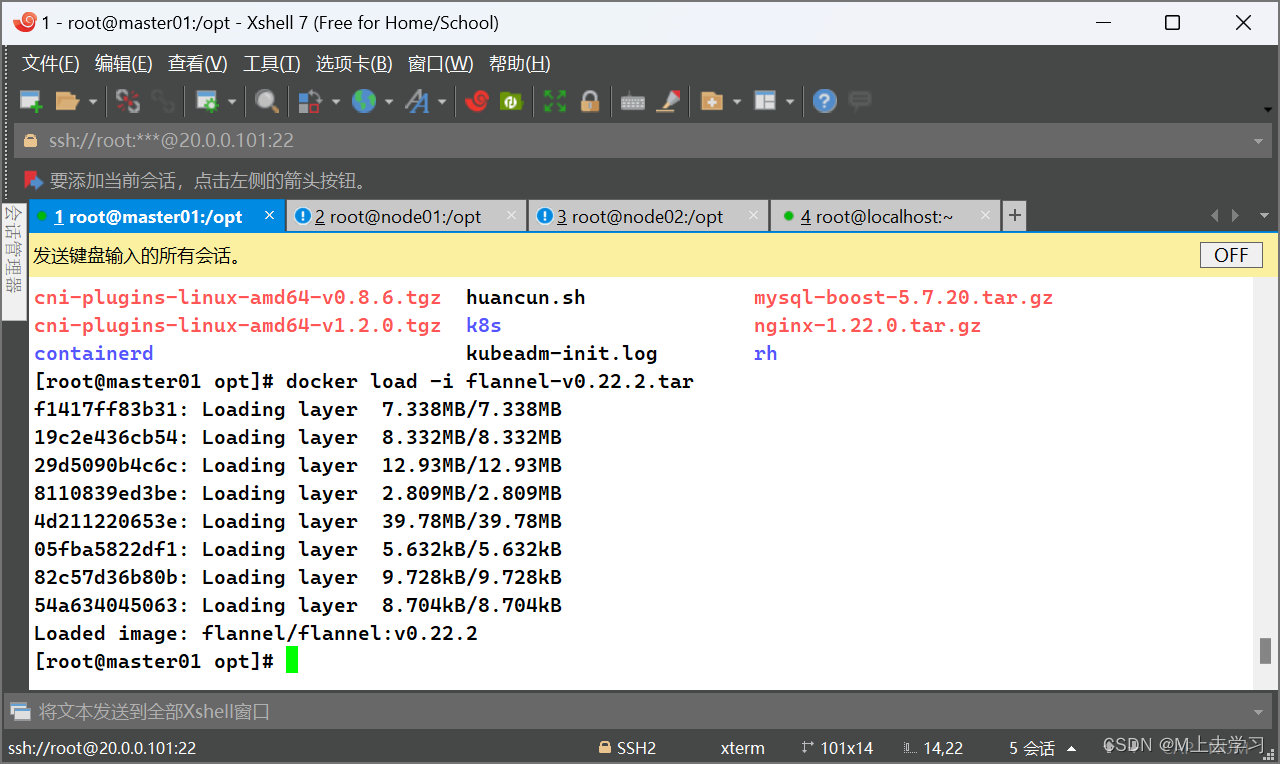
Task: Close the root@node01:/opt tab
Action: pos(511,215)
